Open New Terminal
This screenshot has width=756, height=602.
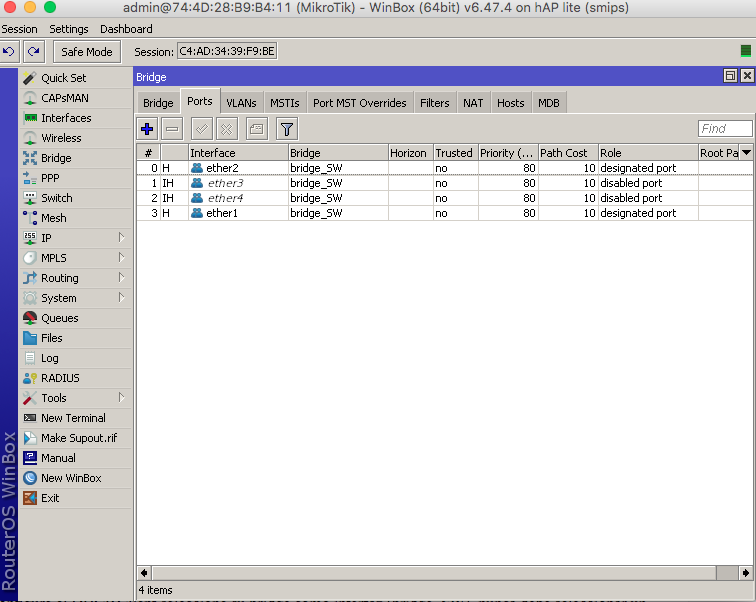pos(75,418)
